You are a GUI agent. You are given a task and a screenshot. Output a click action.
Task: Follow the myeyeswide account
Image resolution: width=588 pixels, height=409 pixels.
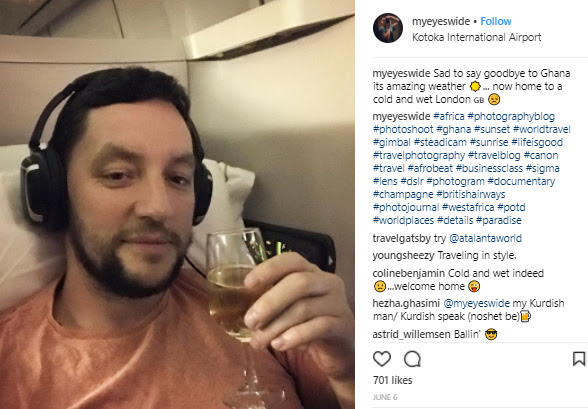pyautogui.click(x=496, y=21)
